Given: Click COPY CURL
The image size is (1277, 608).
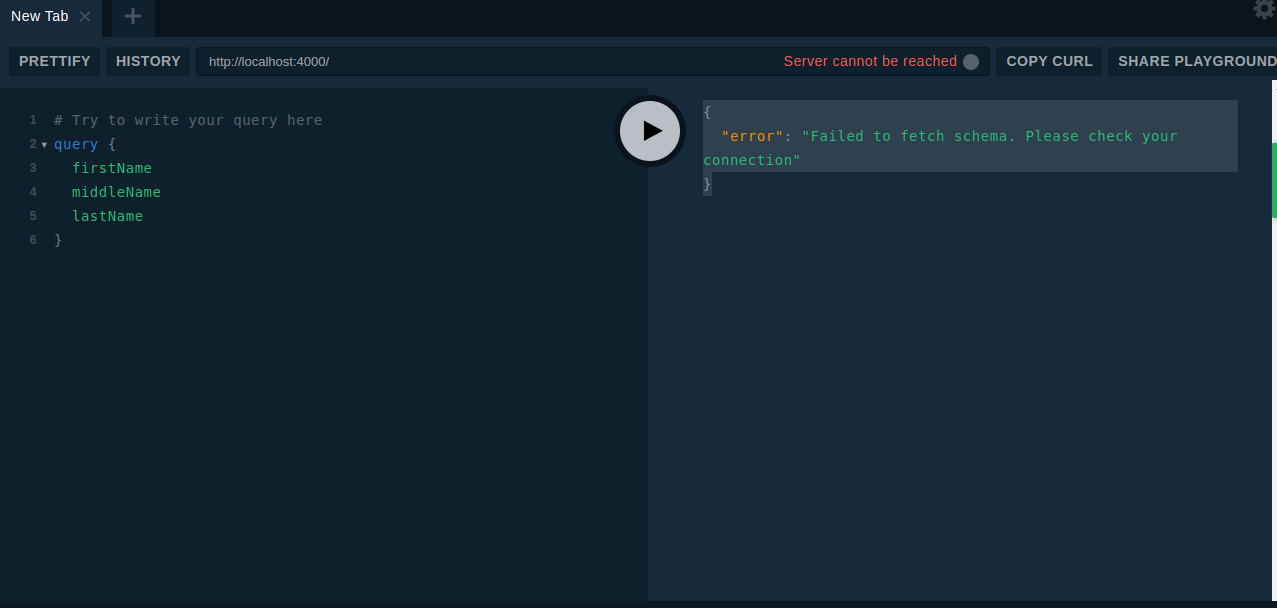Looking at the screenshot, I should (x=1048, y=61).
